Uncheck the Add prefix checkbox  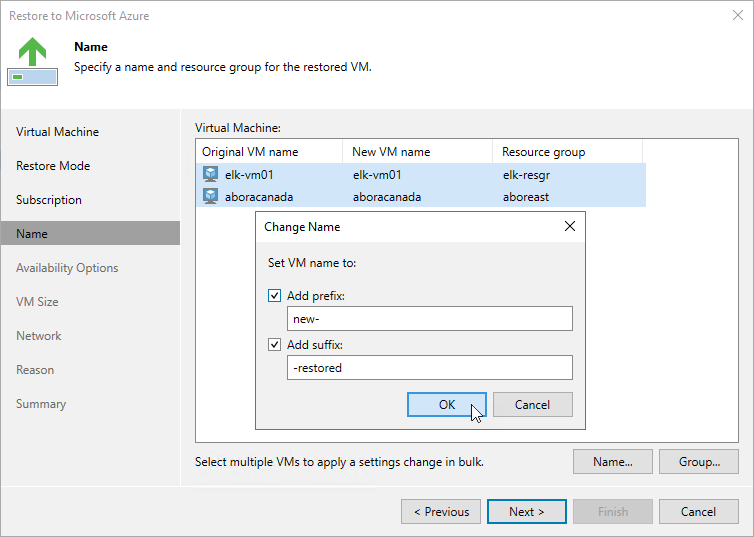click(274, 296)
